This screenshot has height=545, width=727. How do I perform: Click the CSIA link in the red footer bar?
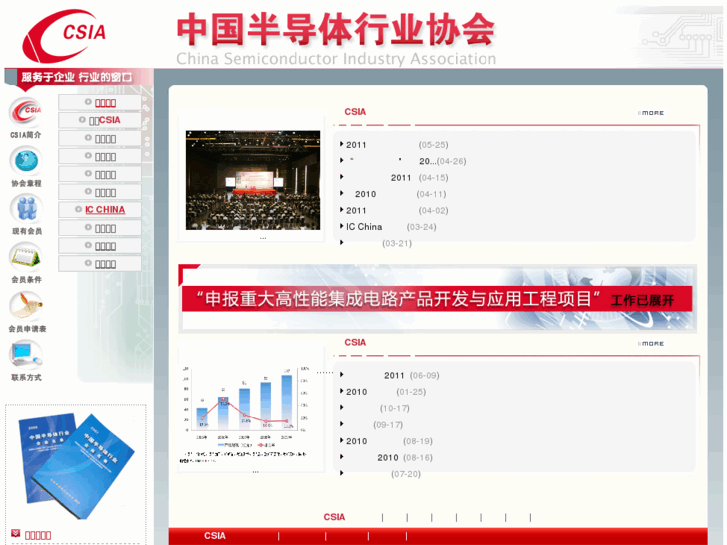pos(215,536)
